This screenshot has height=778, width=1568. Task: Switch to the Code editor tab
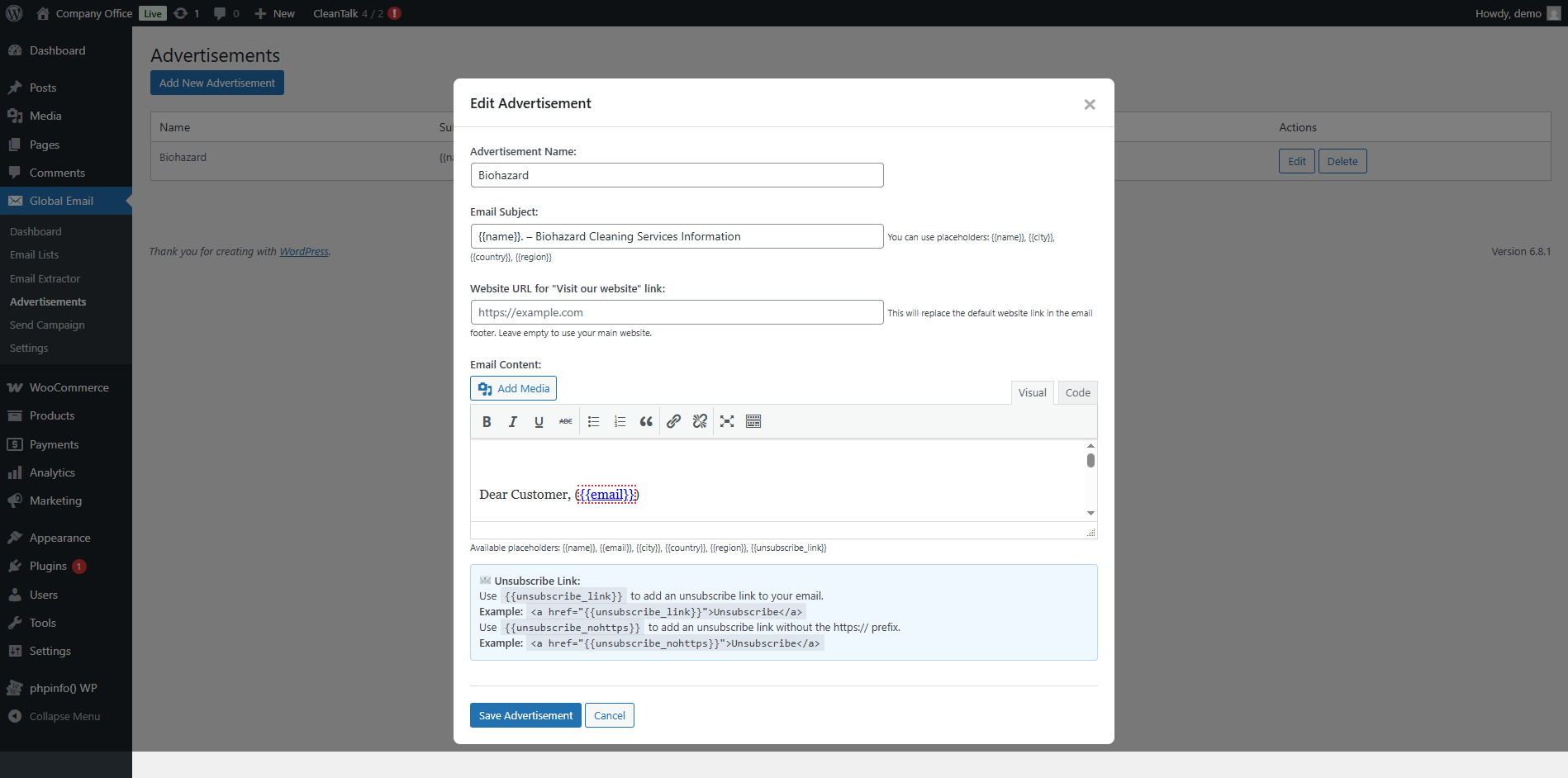[x=1077, y=392]
